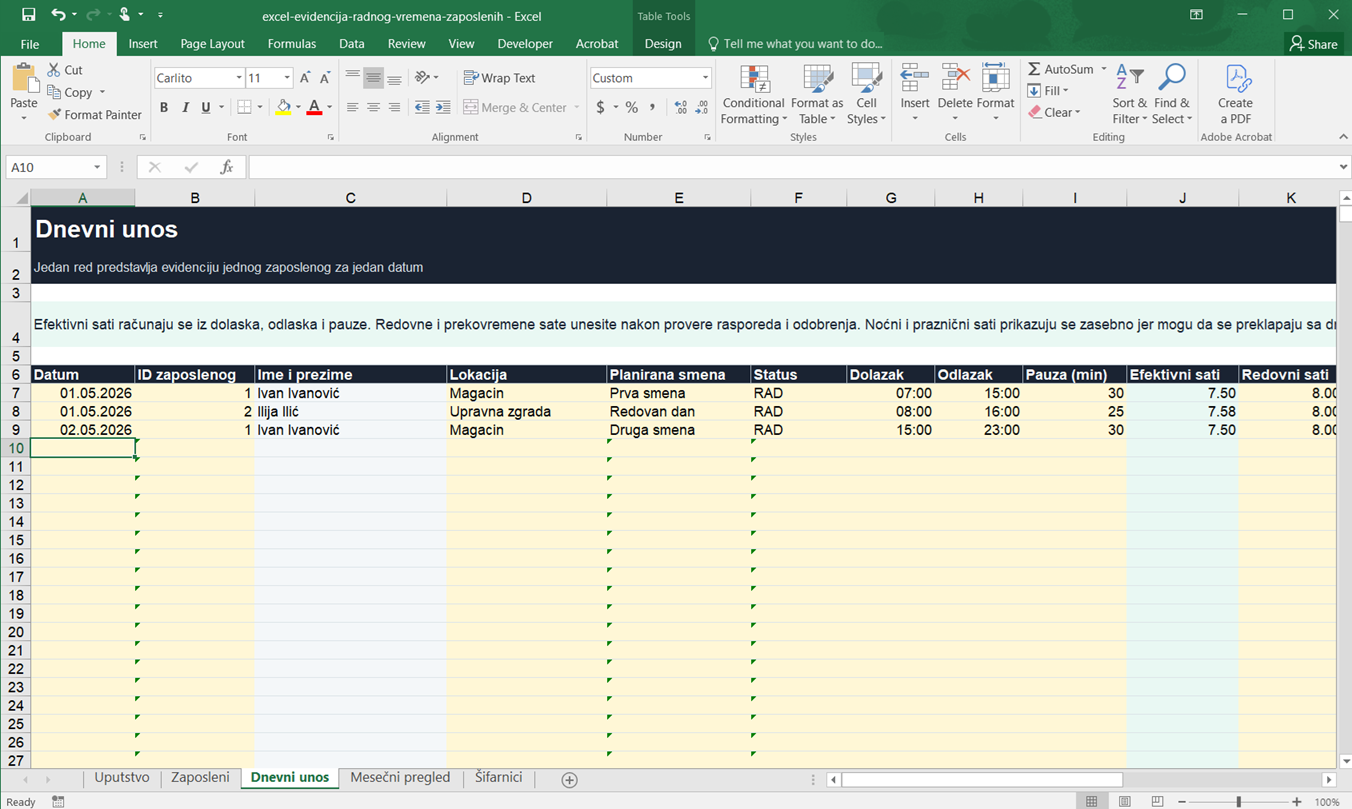Click the zoom slider handle
Viewport: 1352px width, 809px height.
point(1238,802)
